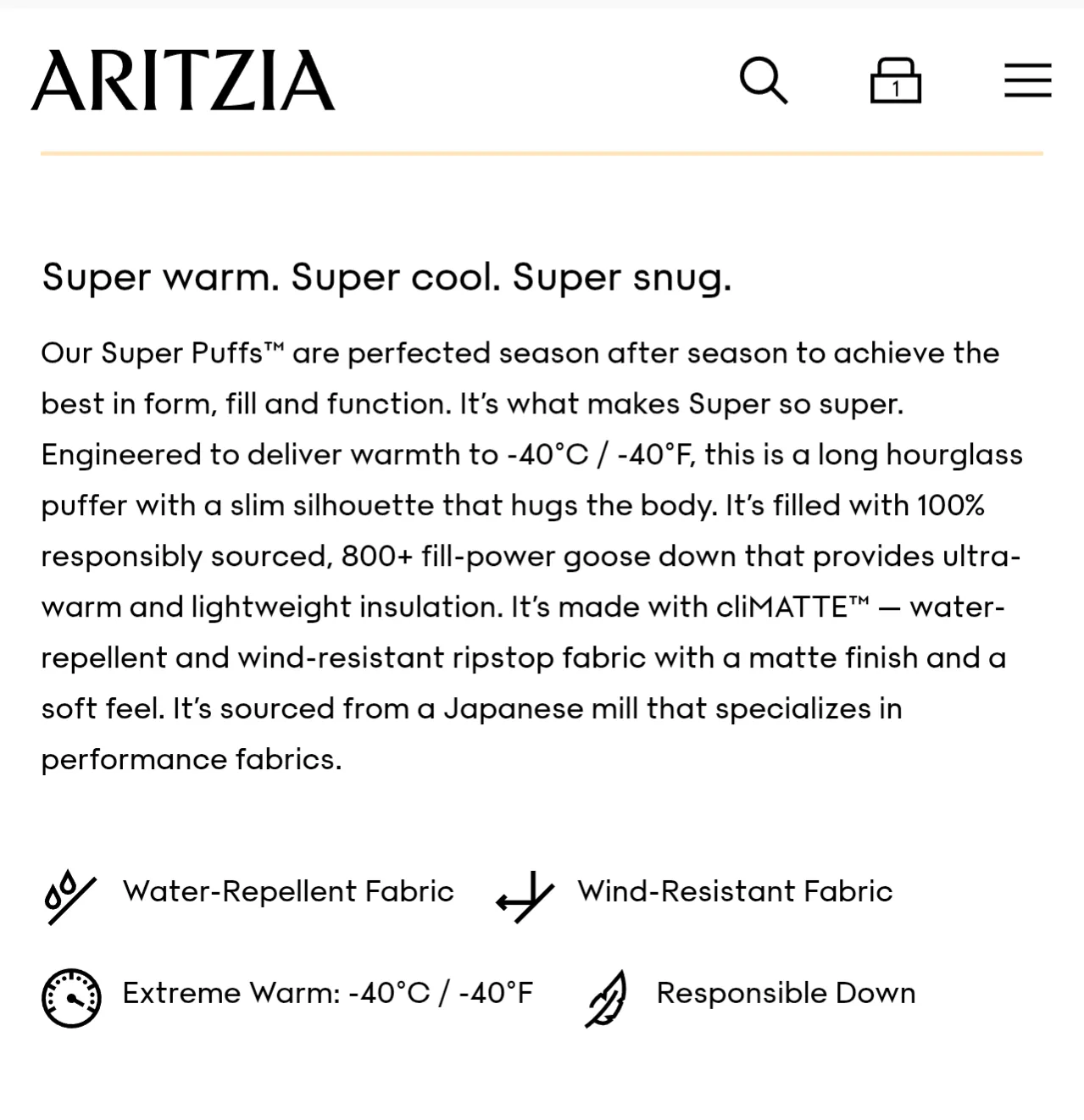The height and width of the screenshot is (1120, 1084).
Task: Go to the Aritzia home logo
Action: pyautogui.click(x=183, y=81)
